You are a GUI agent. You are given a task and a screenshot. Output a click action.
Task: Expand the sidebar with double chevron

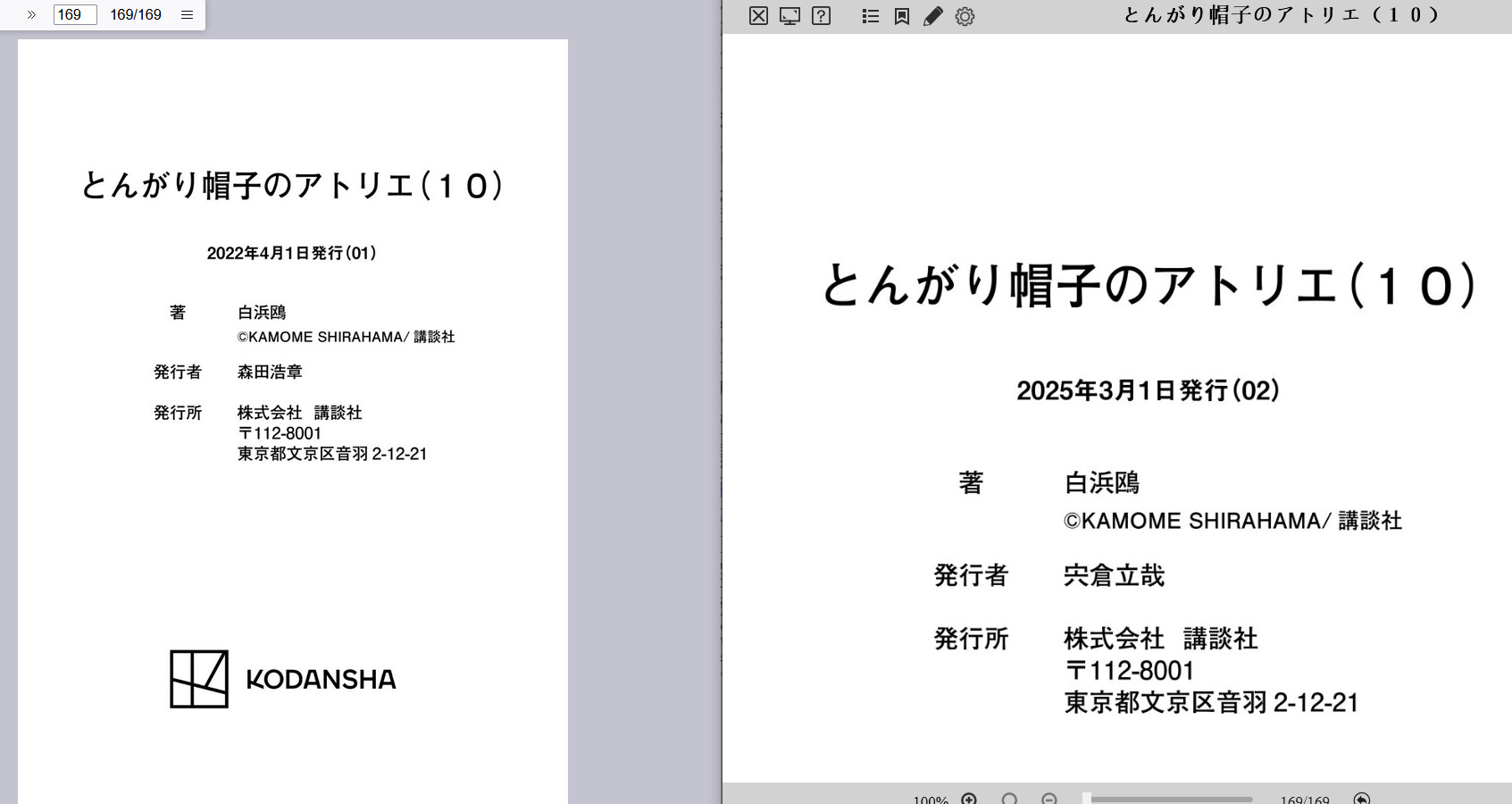tap(31, 14)
